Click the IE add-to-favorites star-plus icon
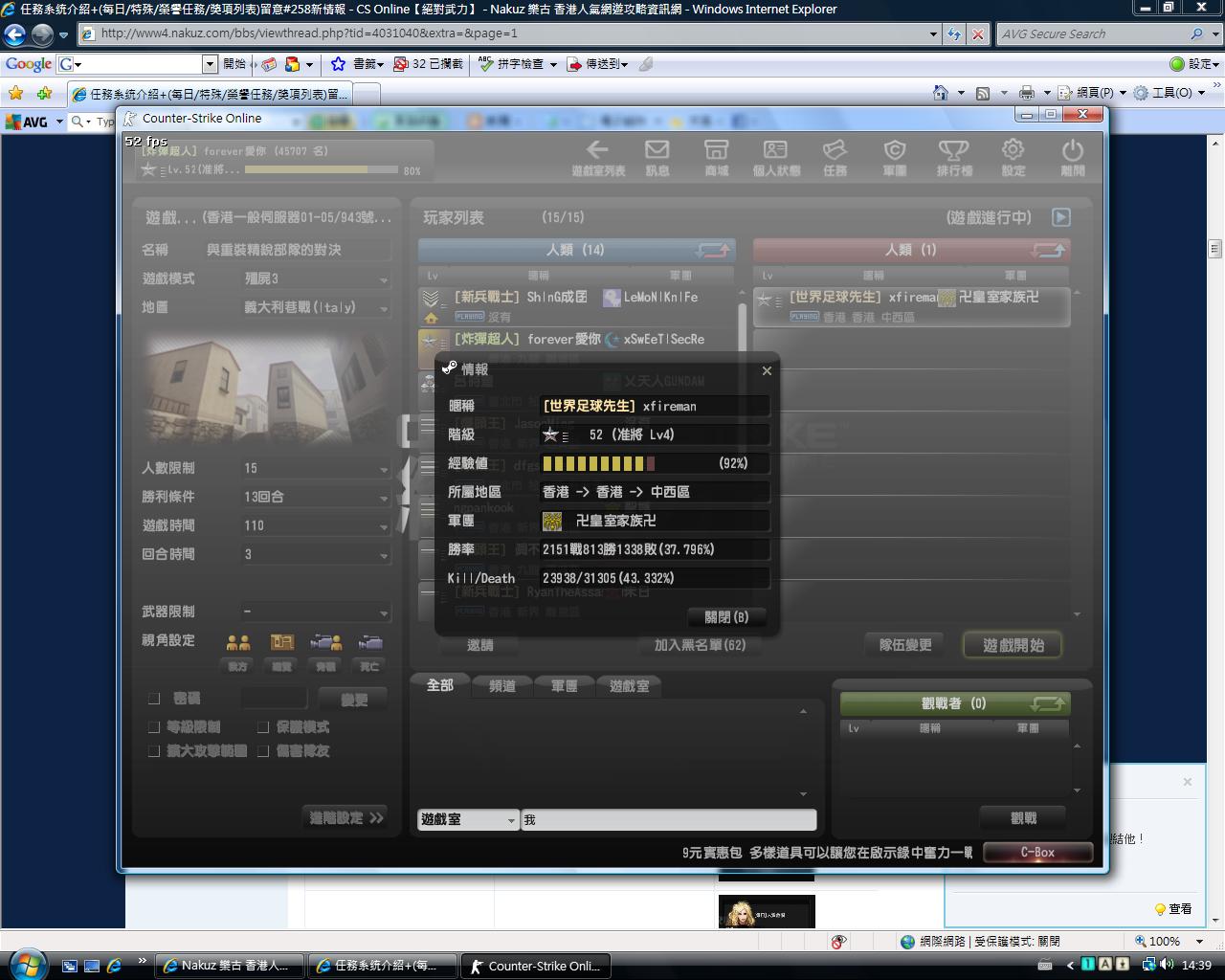The height and width of the screenshot is (980, 1225). (x=44, y=93)
